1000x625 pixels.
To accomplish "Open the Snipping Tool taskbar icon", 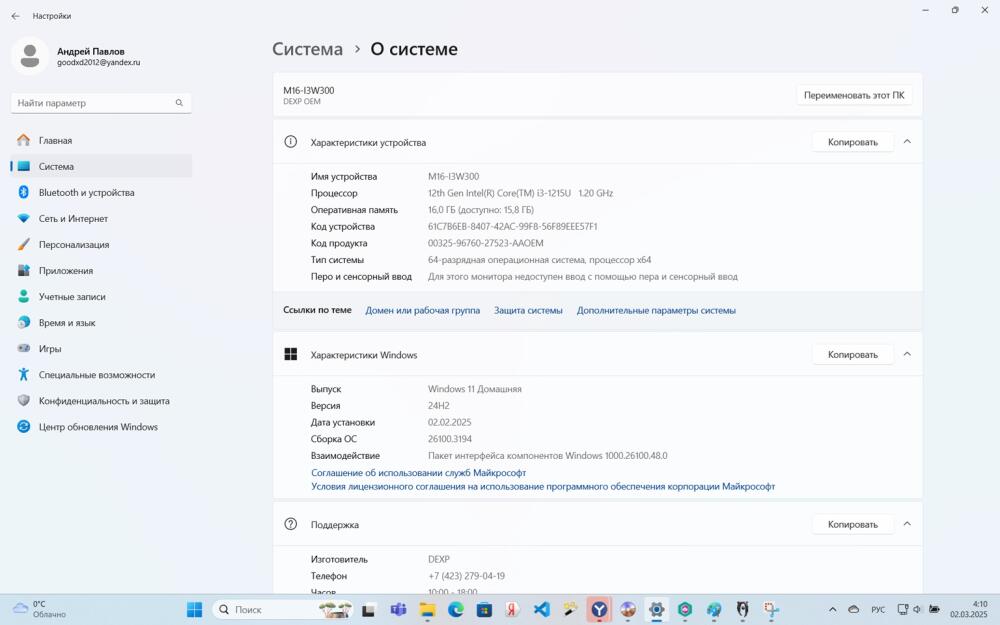I will pyautogui.click(x=771, y=610).
